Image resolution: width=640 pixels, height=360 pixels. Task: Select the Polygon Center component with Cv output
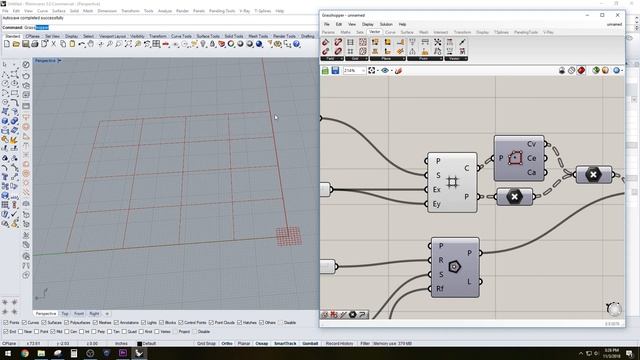519,158
